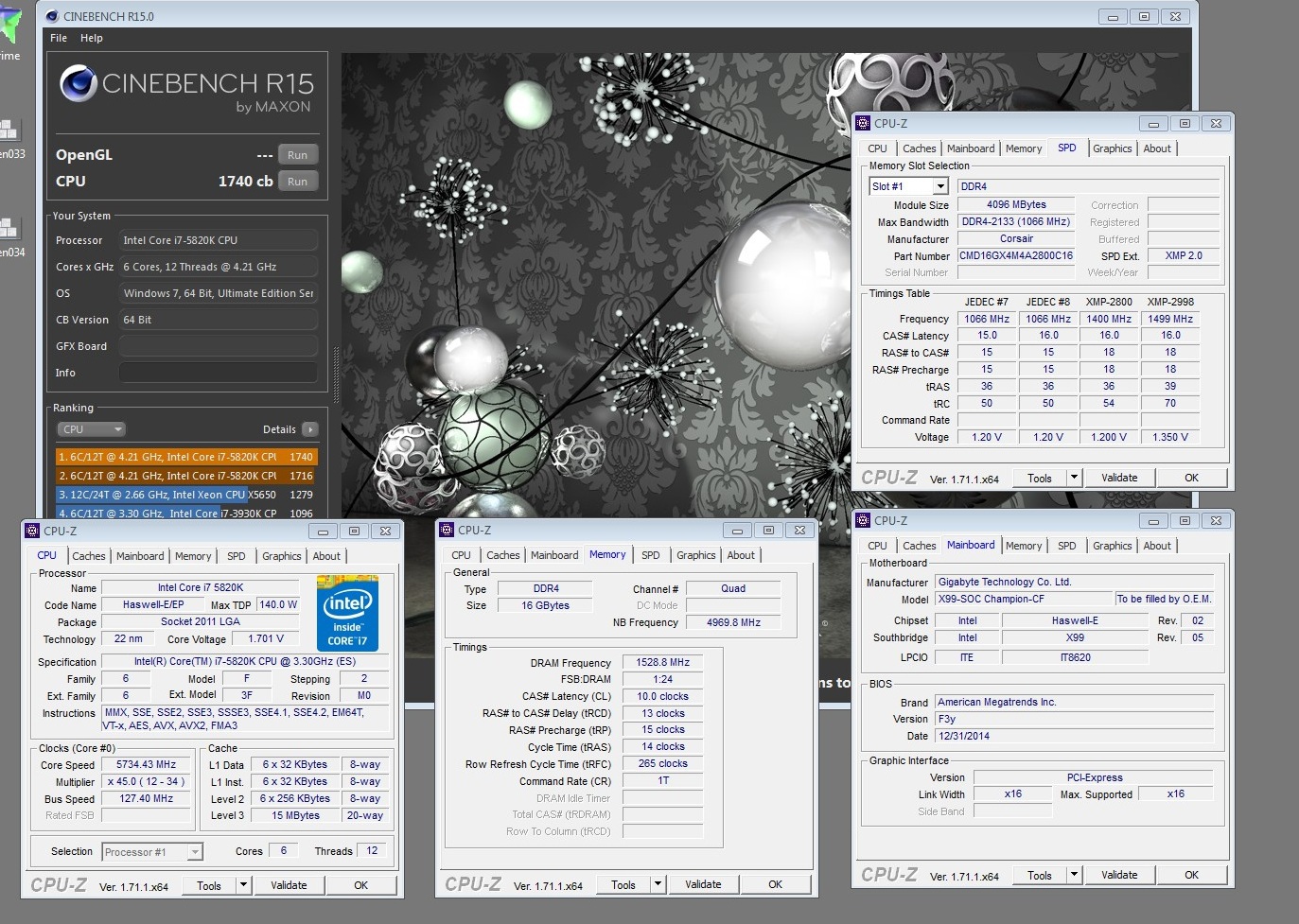Click the GFX Board field
Viewport: 1299px width, 924px height.
[218, 346]
